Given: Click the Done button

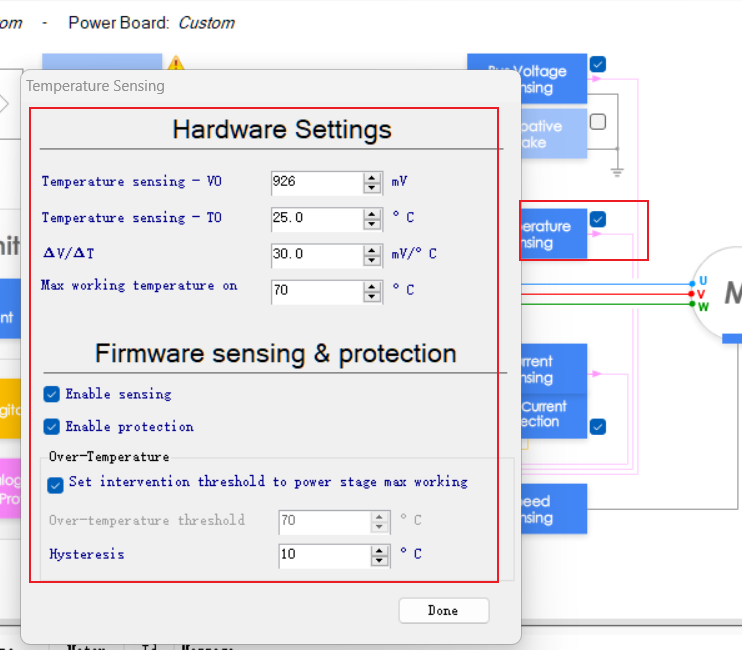Looking at the screenshot, I should [443, 610].
